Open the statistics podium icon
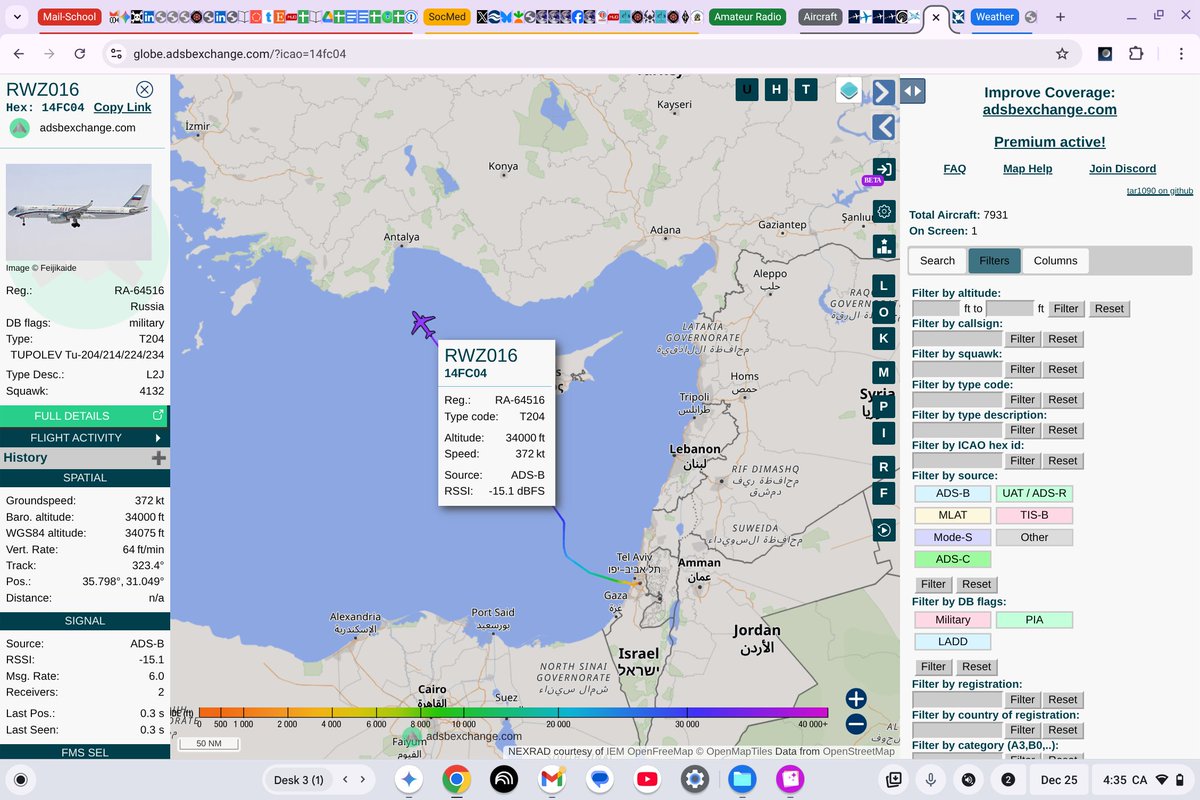The image size is (1200, 800). 883,246
